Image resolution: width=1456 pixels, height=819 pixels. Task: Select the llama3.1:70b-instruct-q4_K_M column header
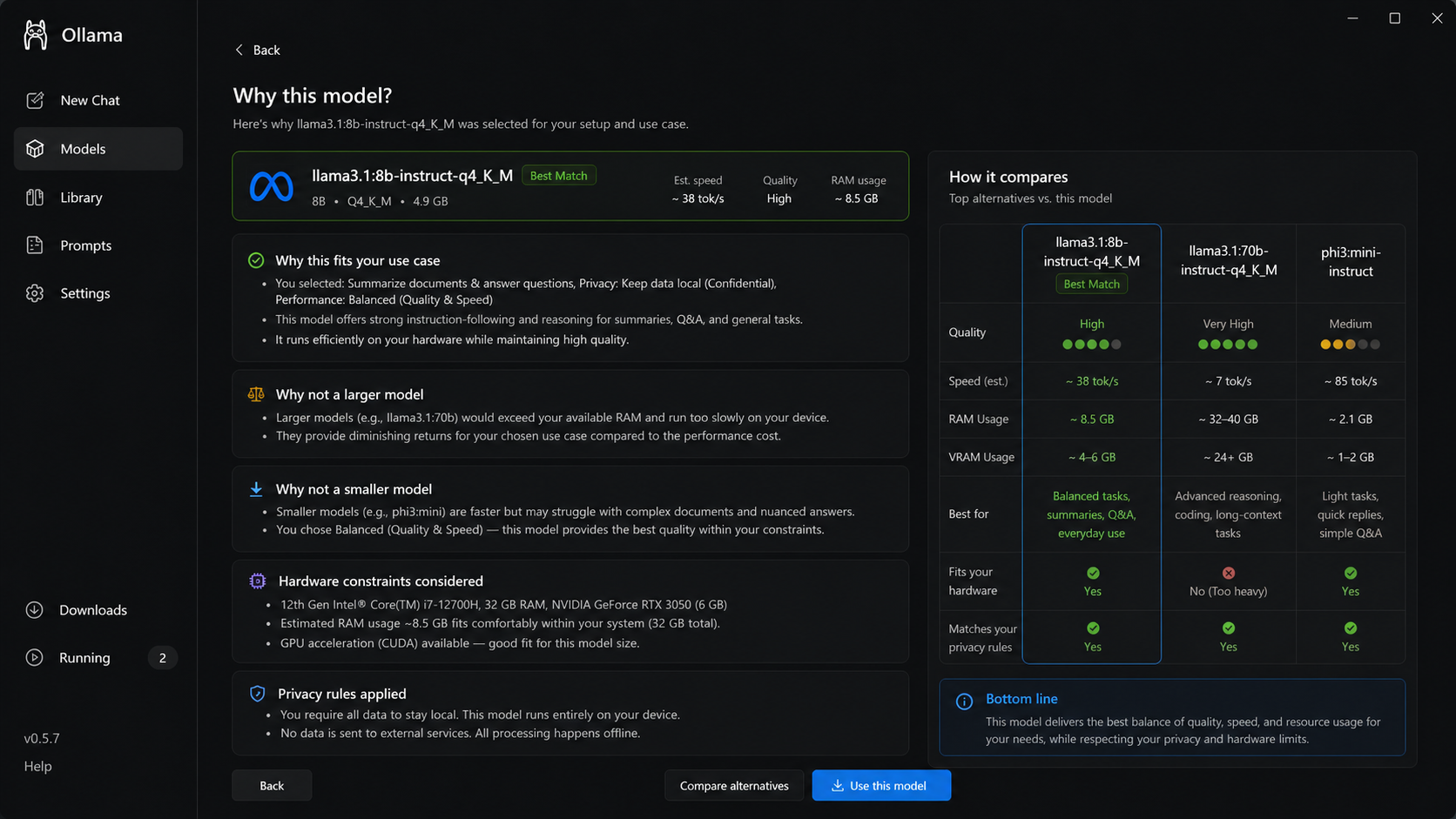point(1229,261)
